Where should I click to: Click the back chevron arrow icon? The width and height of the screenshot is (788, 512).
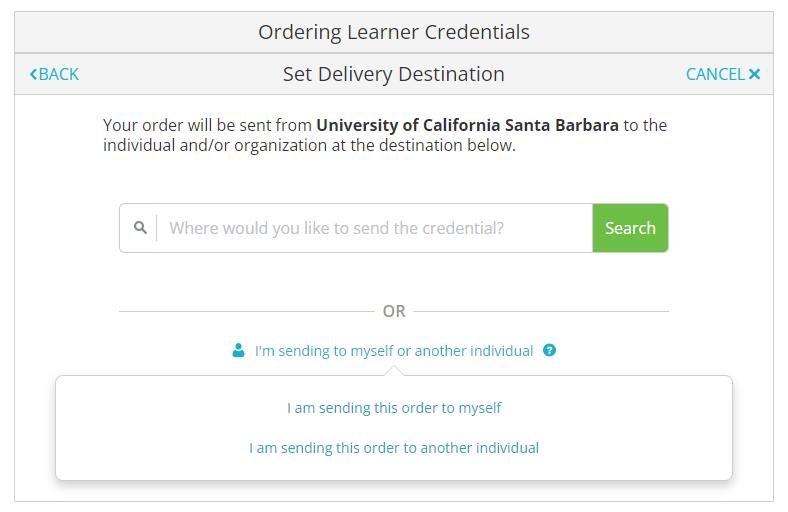tap(34, 74)
